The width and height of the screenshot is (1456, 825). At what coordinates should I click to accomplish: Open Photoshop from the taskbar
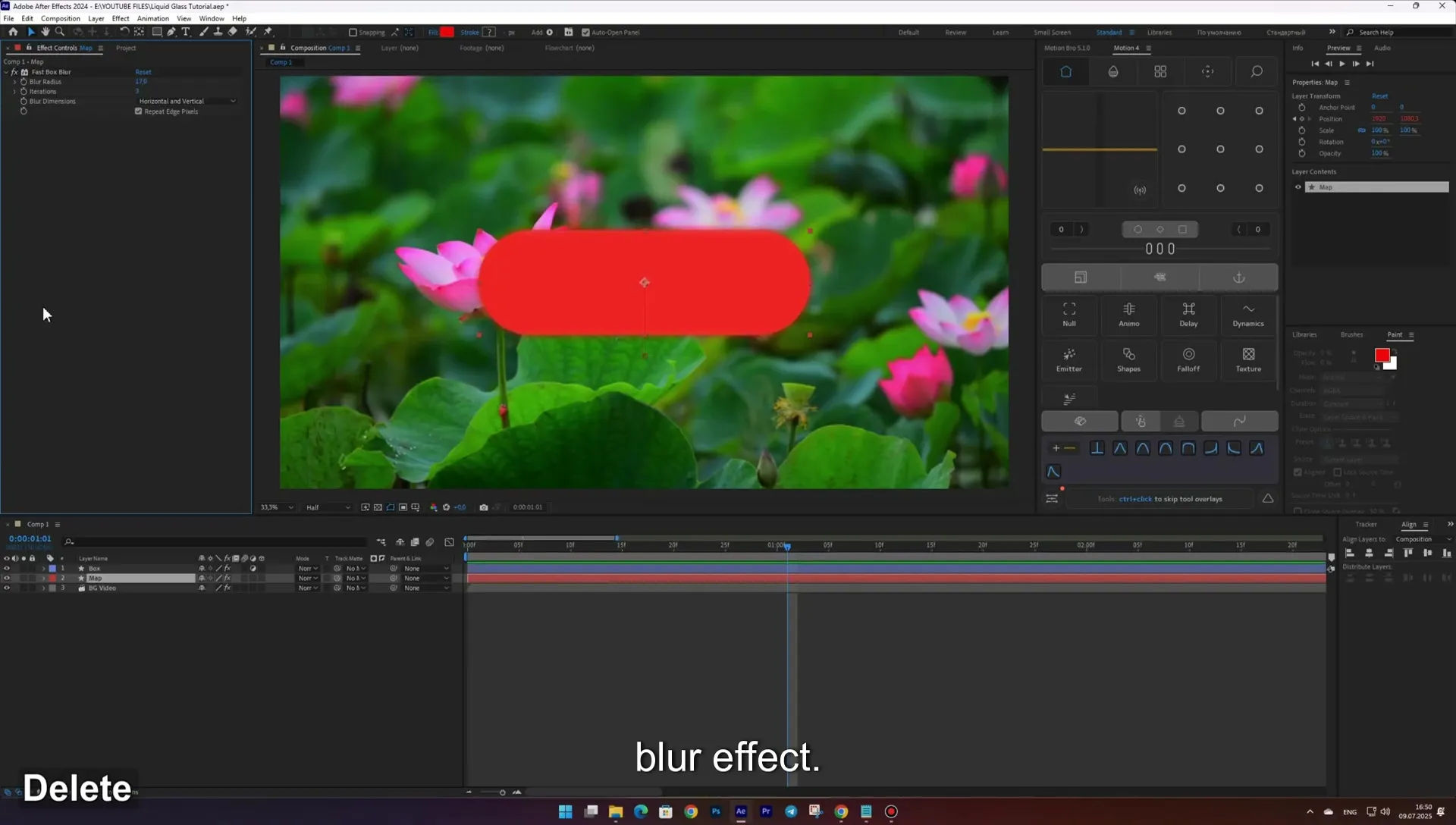[x=716, y=811]
